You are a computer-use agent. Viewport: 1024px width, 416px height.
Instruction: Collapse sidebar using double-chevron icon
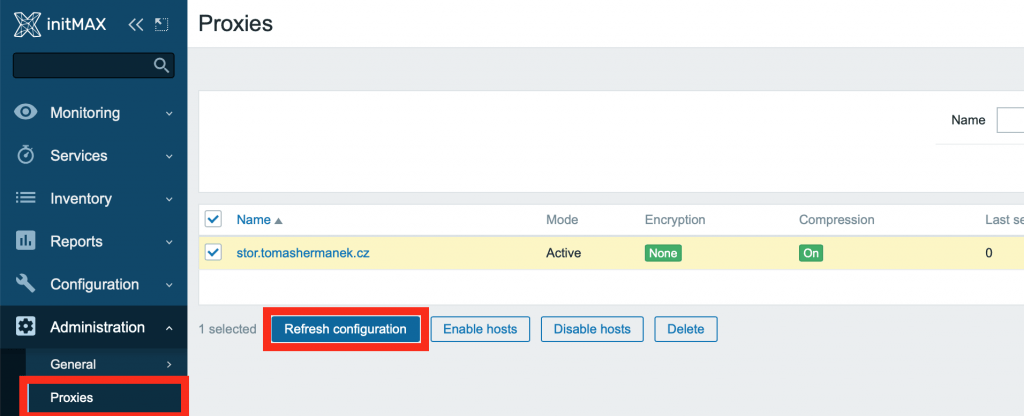click(136, 24)
